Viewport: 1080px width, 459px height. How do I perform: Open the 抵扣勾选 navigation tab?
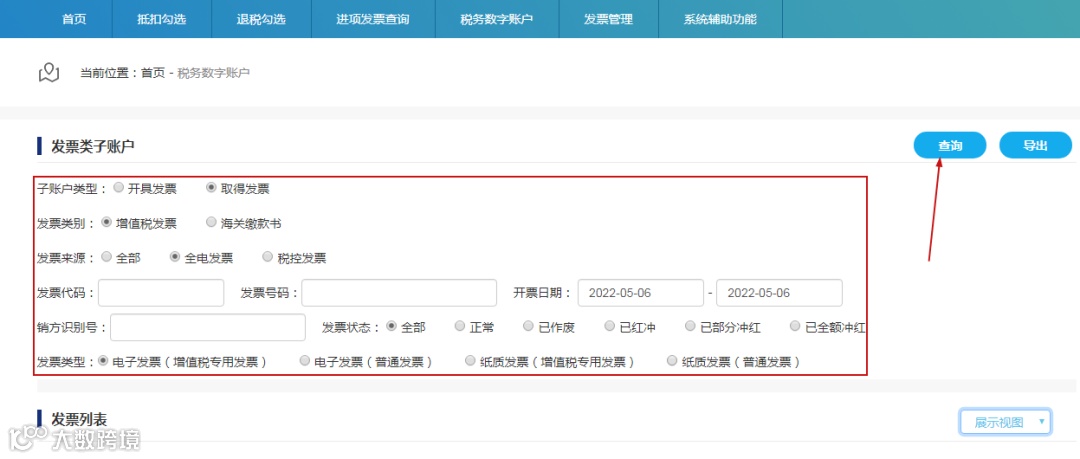tap(162, 19)
